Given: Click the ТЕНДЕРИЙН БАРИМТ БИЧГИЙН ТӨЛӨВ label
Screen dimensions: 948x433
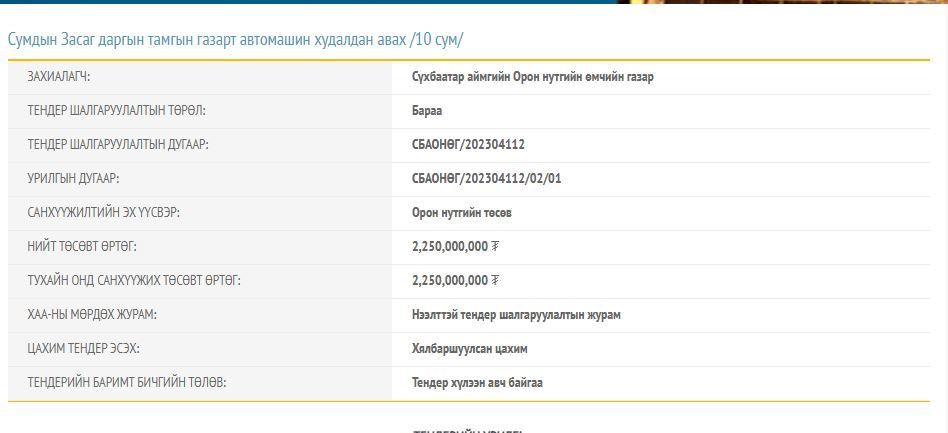Looking at the screenshot, I should [126, 383].
